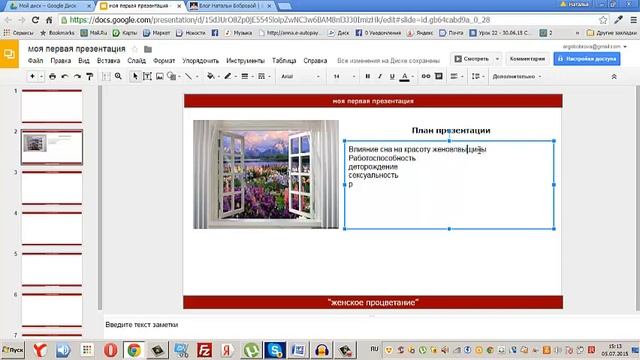
Task: Open the new slide layout dropdown arrow
Action: tap(41, 76)
